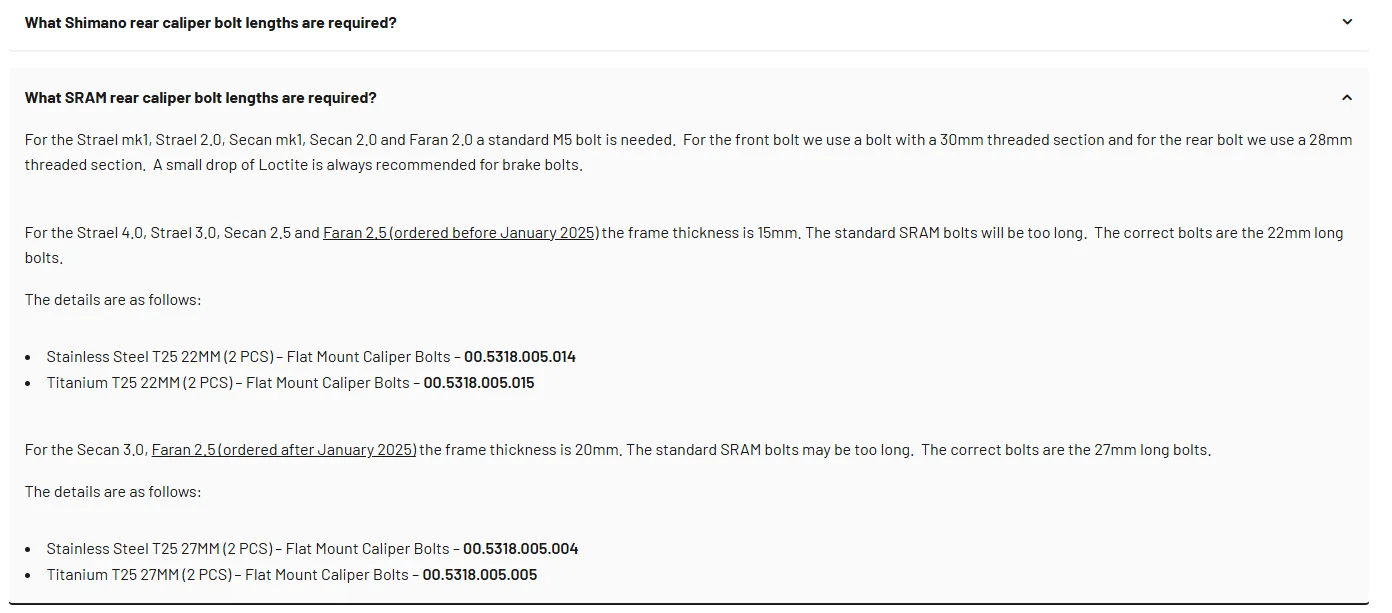Click part number 00.5318.005.015
This screenshot has height=613, width=1392.
(x=479, y=383)
